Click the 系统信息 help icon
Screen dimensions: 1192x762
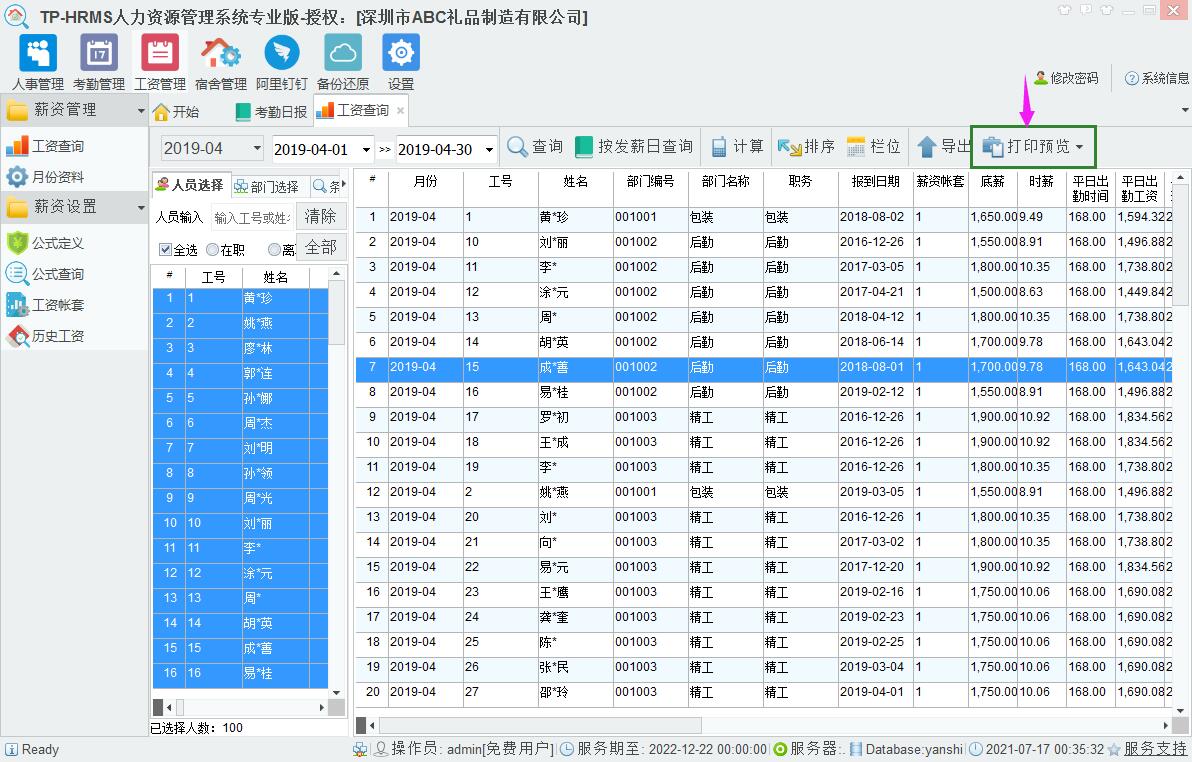click(x=1131, y=78)
